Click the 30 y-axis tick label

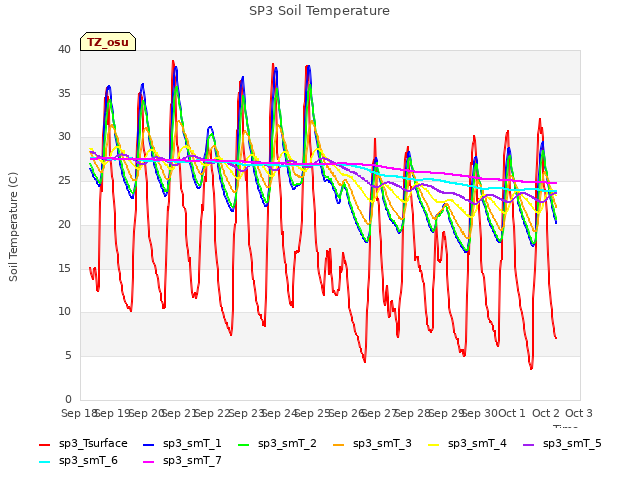(64, 137)
